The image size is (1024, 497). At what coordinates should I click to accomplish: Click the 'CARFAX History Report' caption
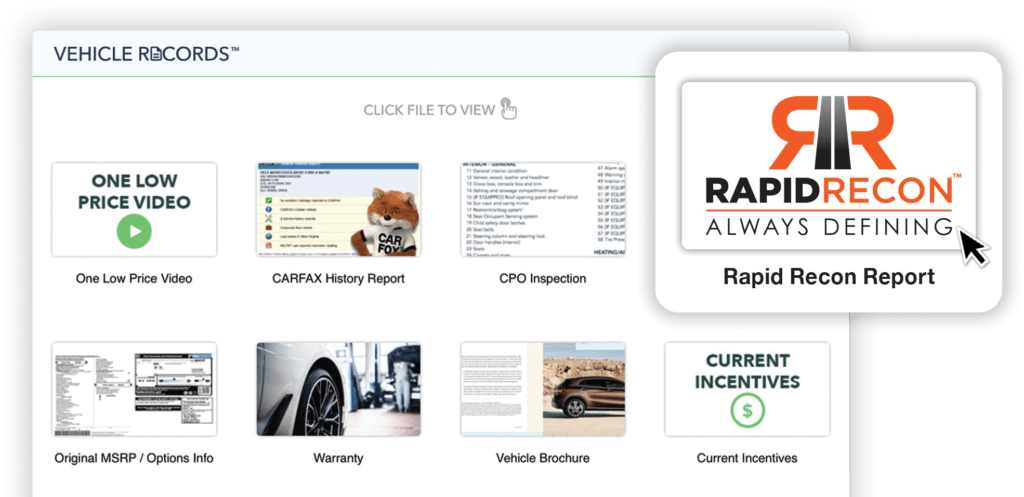coord(338,278)
